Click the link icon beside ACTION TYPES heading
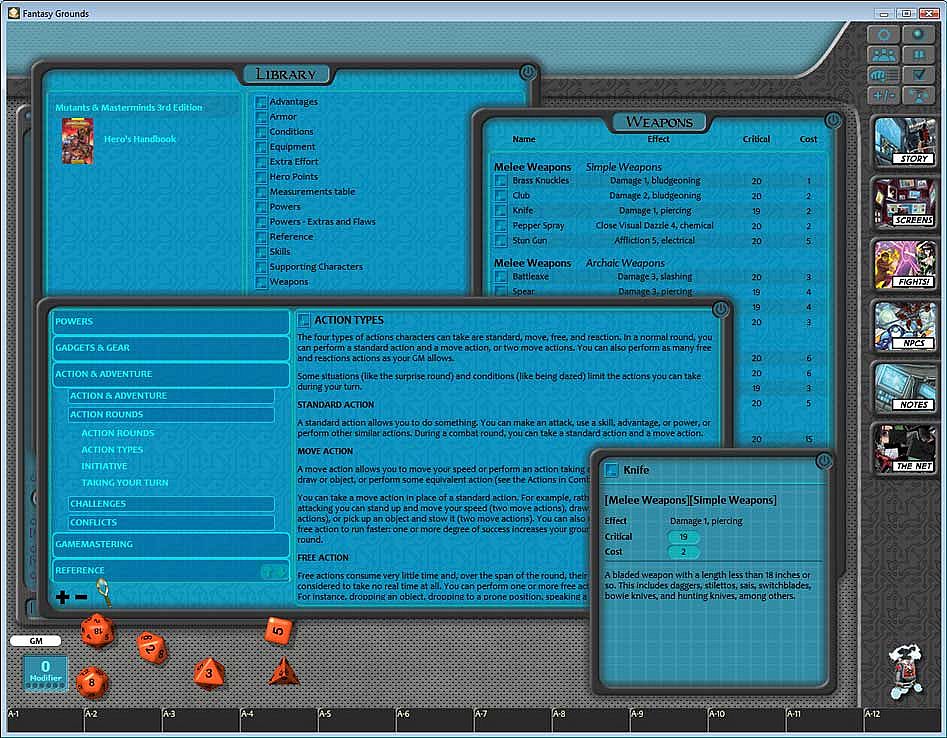Screen dimensions: 947x738 coord(304,320)
